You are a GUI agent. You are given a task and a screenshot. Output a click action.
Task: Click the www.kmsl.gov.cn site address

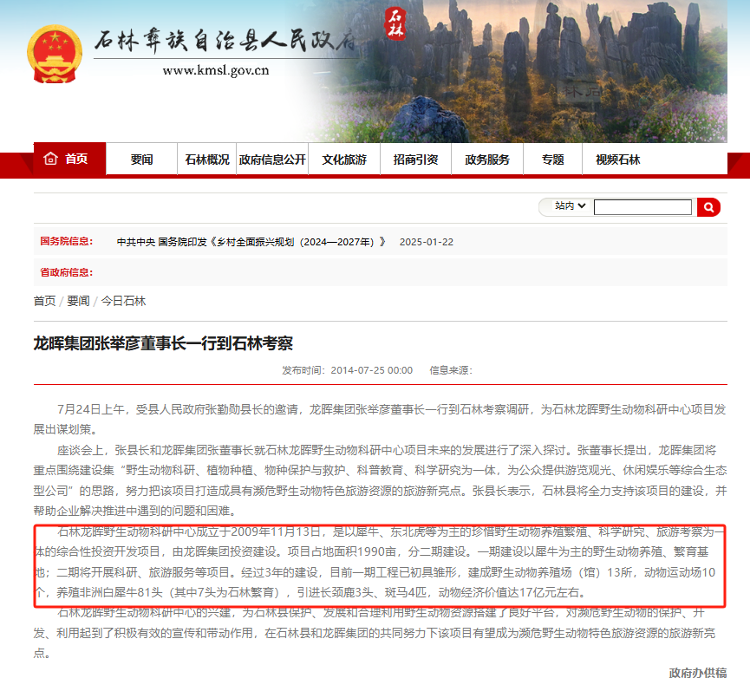215,71
